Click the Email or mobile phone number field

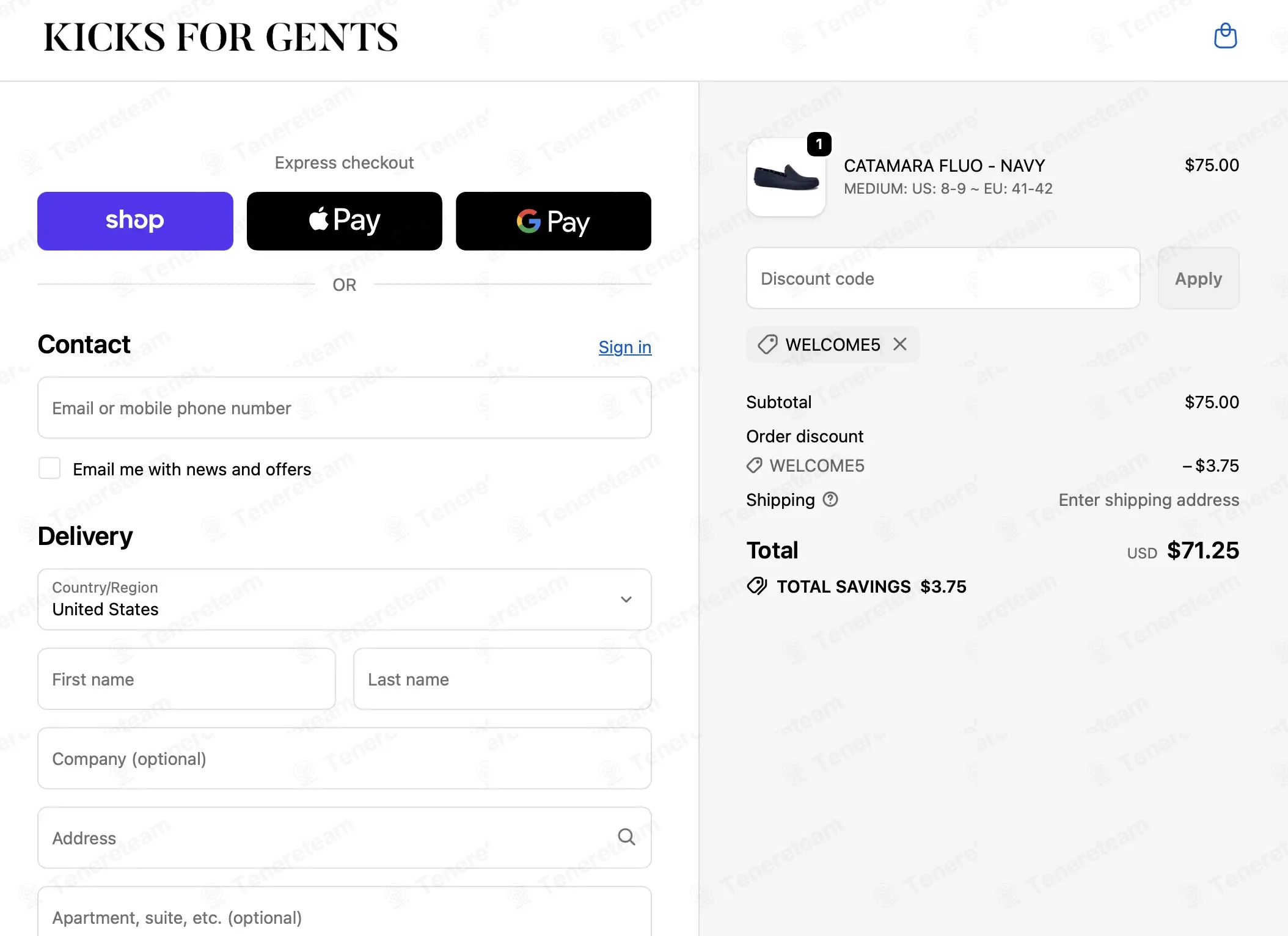[x=345, y=408]
